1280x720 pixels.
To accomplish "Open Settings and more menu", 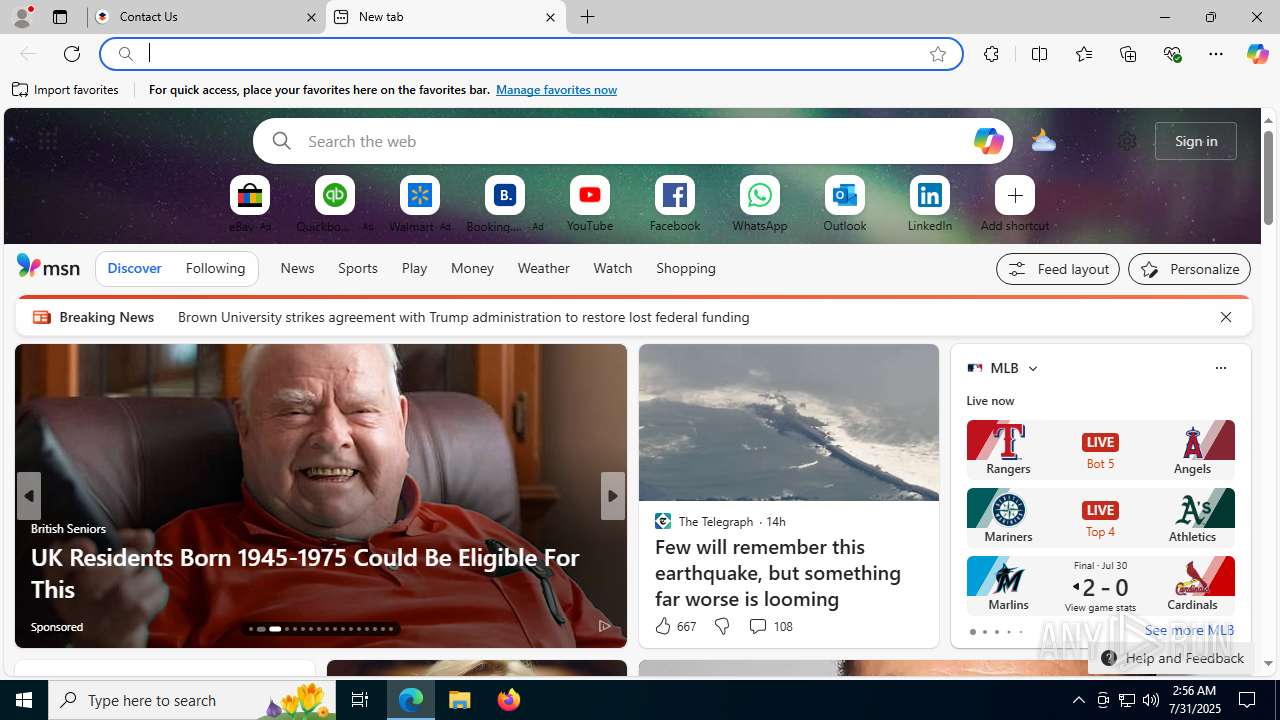I will pyautogui.click(x=1216, y=54).
